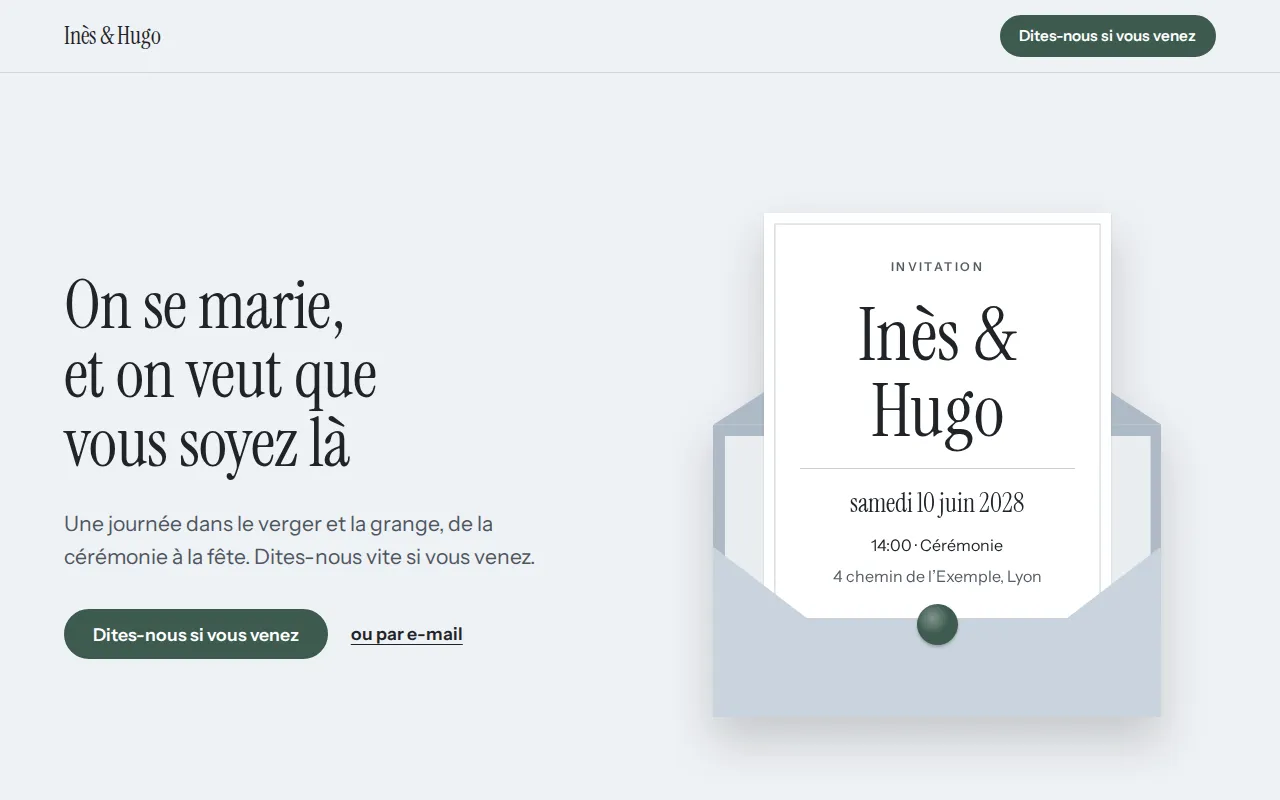Screen dimensions: 1280x800
Task: Click the paragraph starting 'Une journée dans le verger'
Action: (300, 540)
